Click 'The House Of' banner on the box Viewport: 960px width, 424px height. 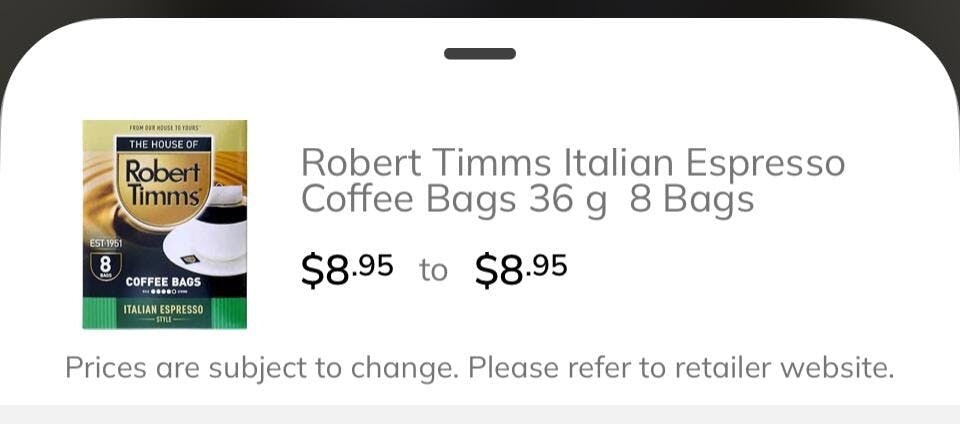164,145
